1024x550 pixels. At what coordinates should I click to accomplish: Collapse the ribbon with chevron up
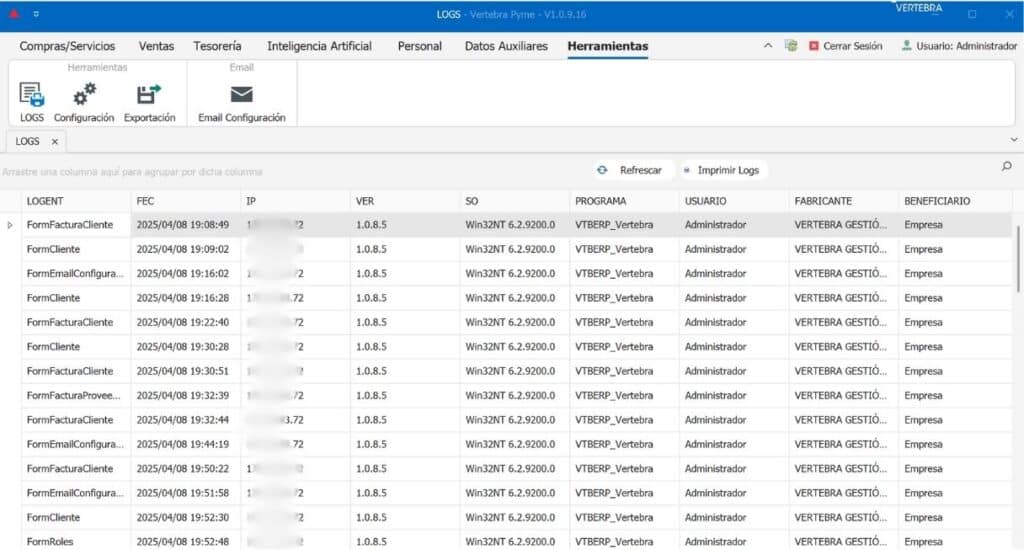768,46
